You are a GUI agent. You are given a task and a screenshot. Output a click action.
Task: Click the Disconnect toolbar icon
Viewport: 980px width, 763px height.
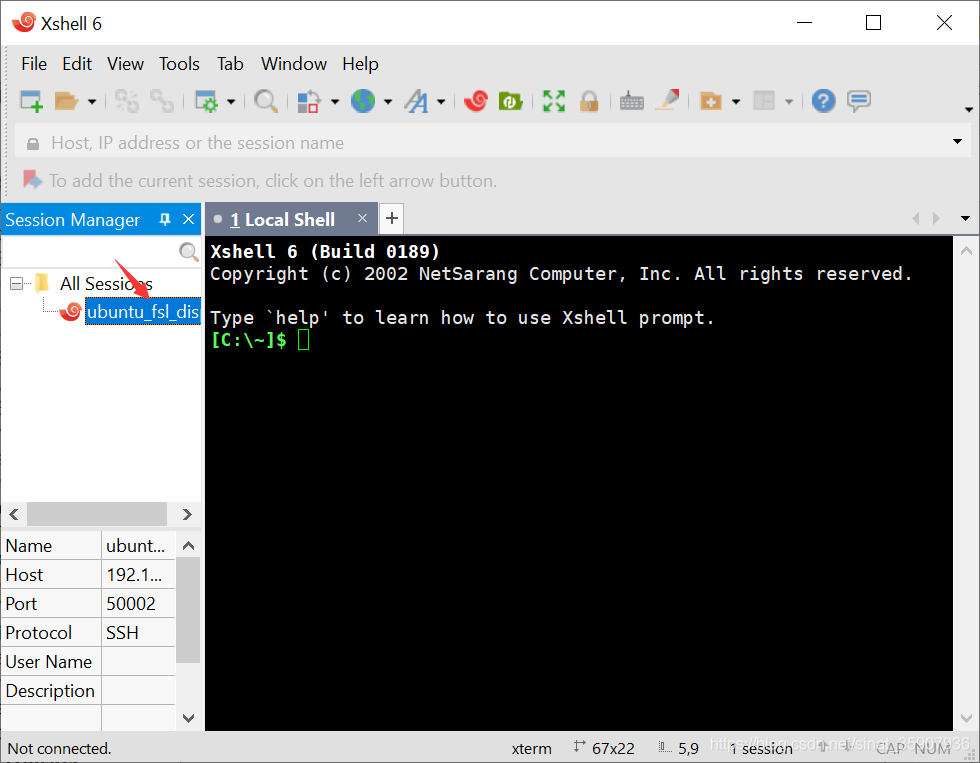pos(162,101)
